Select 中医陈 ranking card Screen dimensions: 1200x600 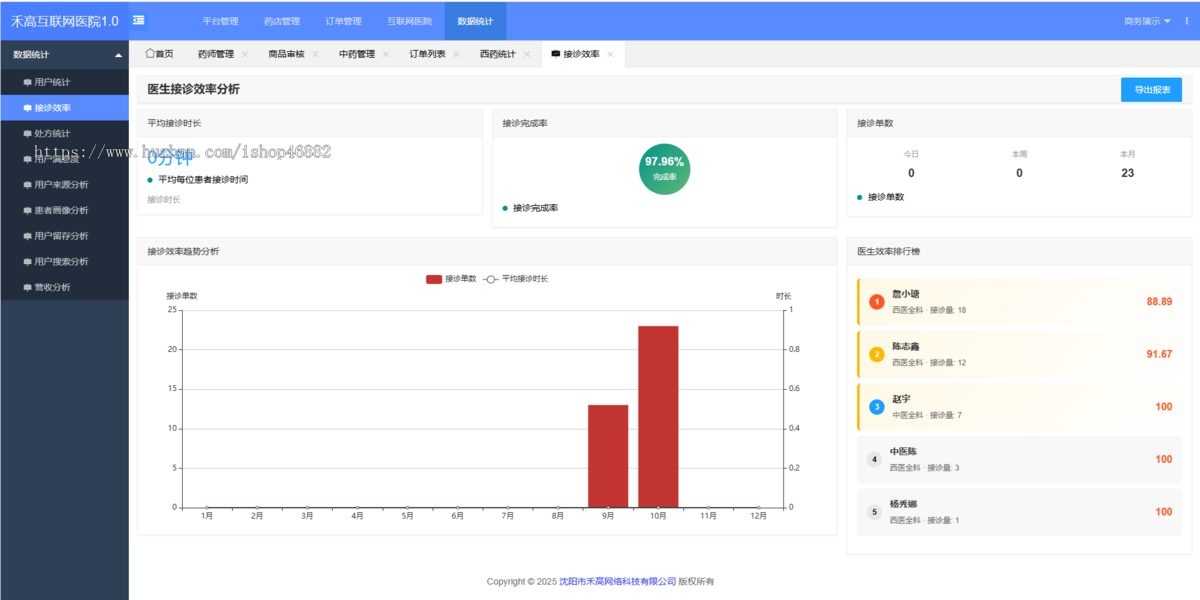point(1019,459)
